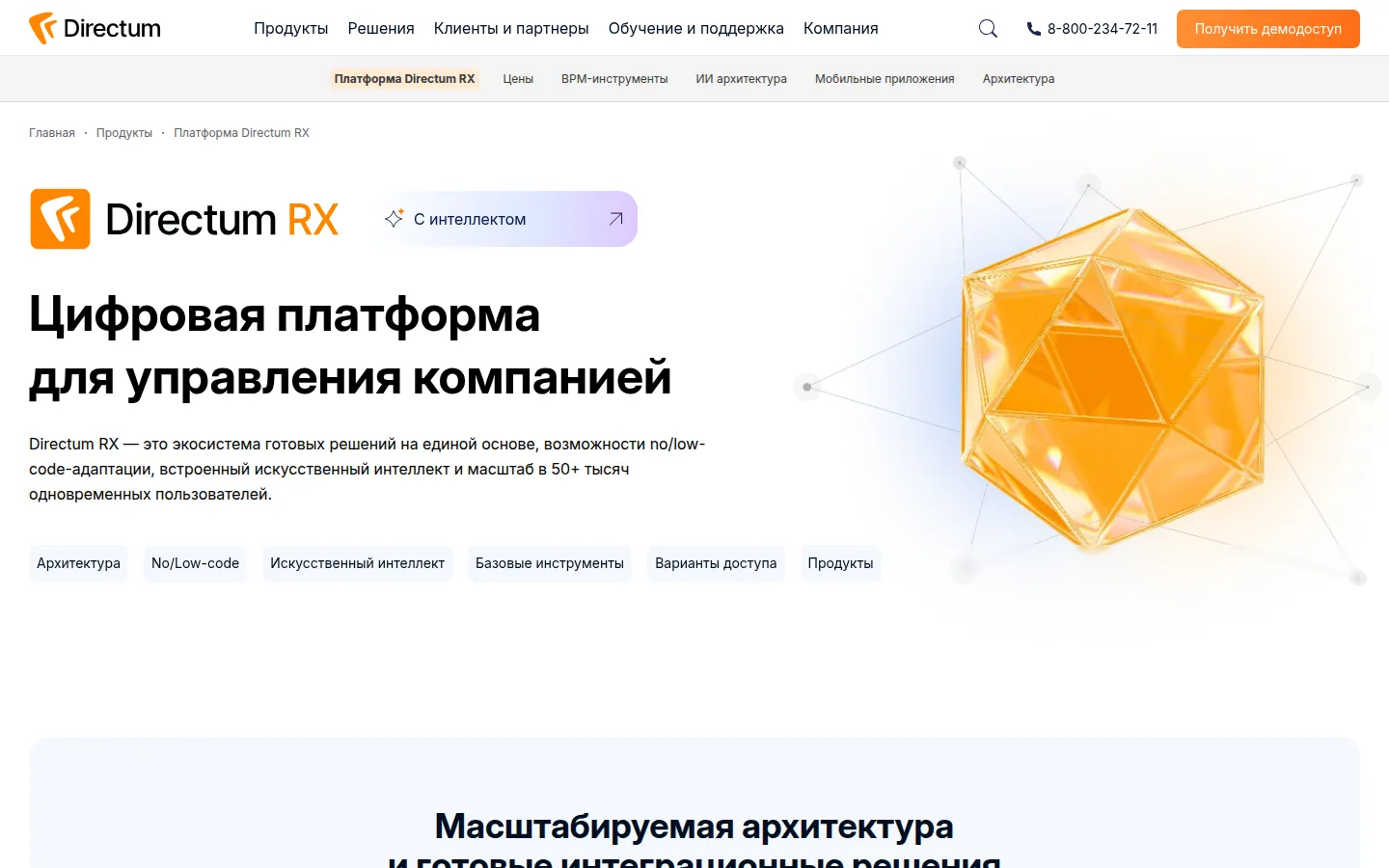Go to Главная breadcrumb

[x=52, y=133]
